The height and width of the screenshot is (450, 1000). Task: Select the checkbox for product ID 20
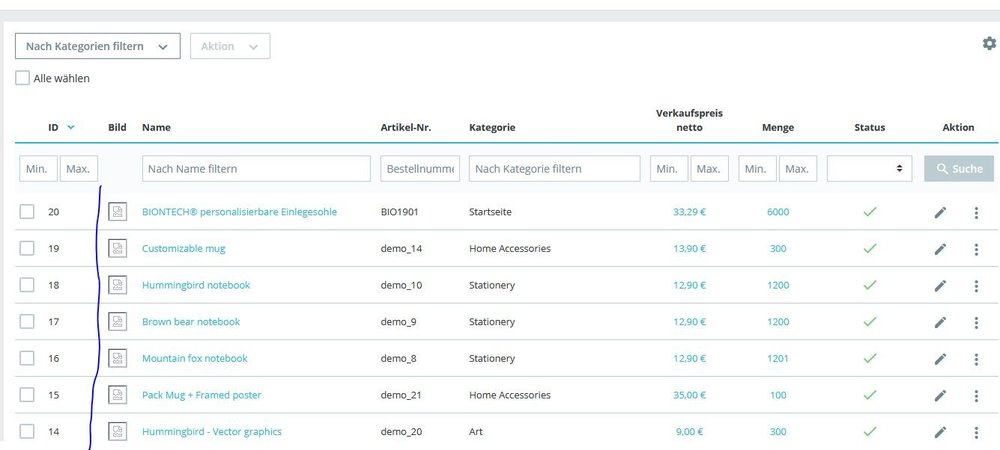point(27,212)
